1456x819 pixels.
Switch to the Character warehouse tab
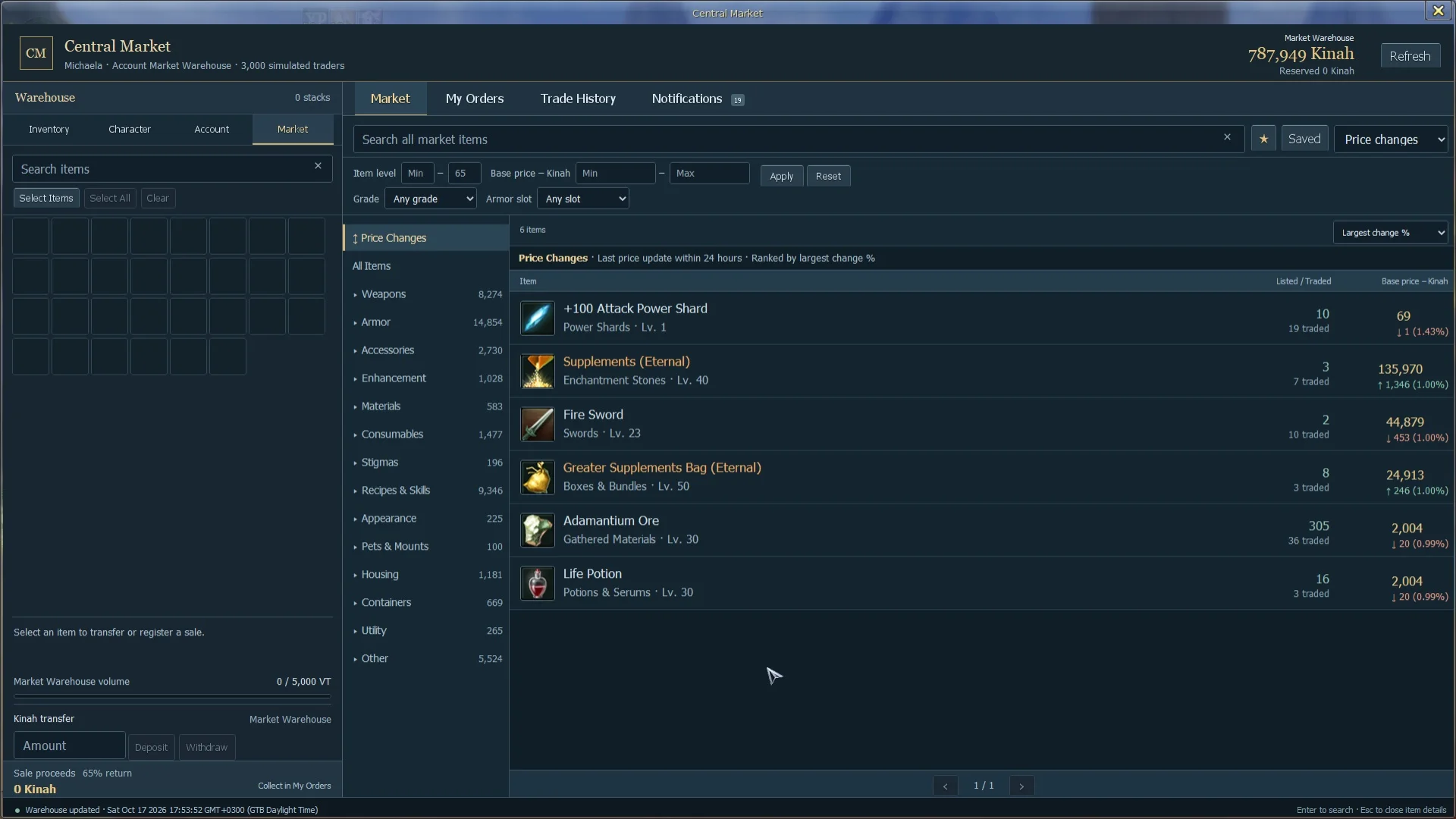tap(130, 129)
